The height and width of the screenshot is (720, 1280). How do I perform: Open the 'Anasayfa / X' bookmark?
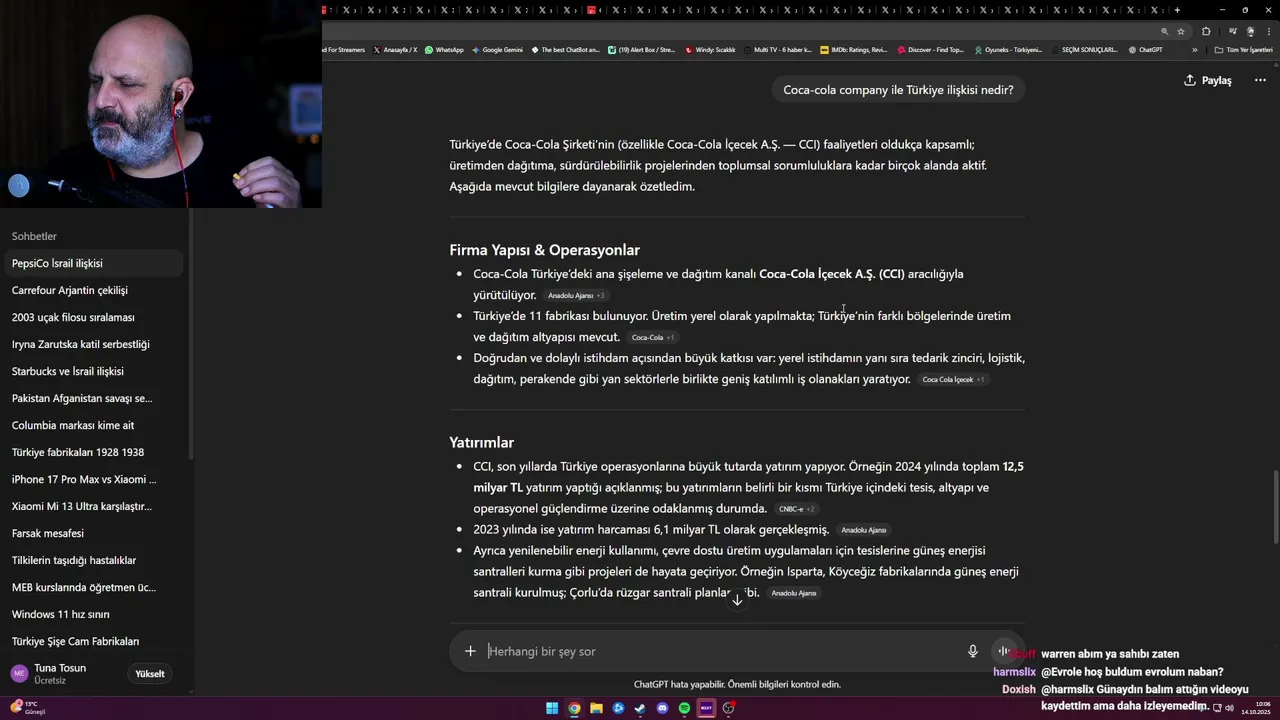point(395,49)
